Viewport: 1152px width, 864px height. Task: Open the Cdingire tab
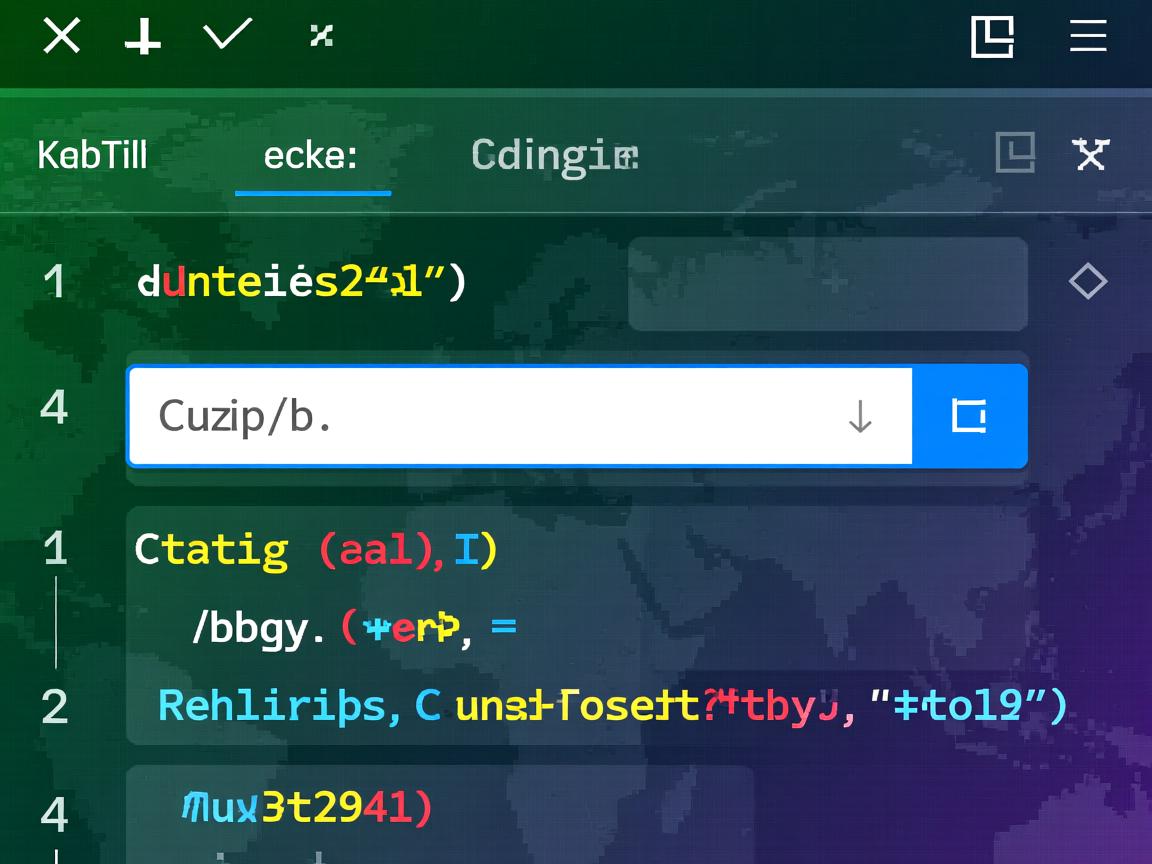(554, 156)
